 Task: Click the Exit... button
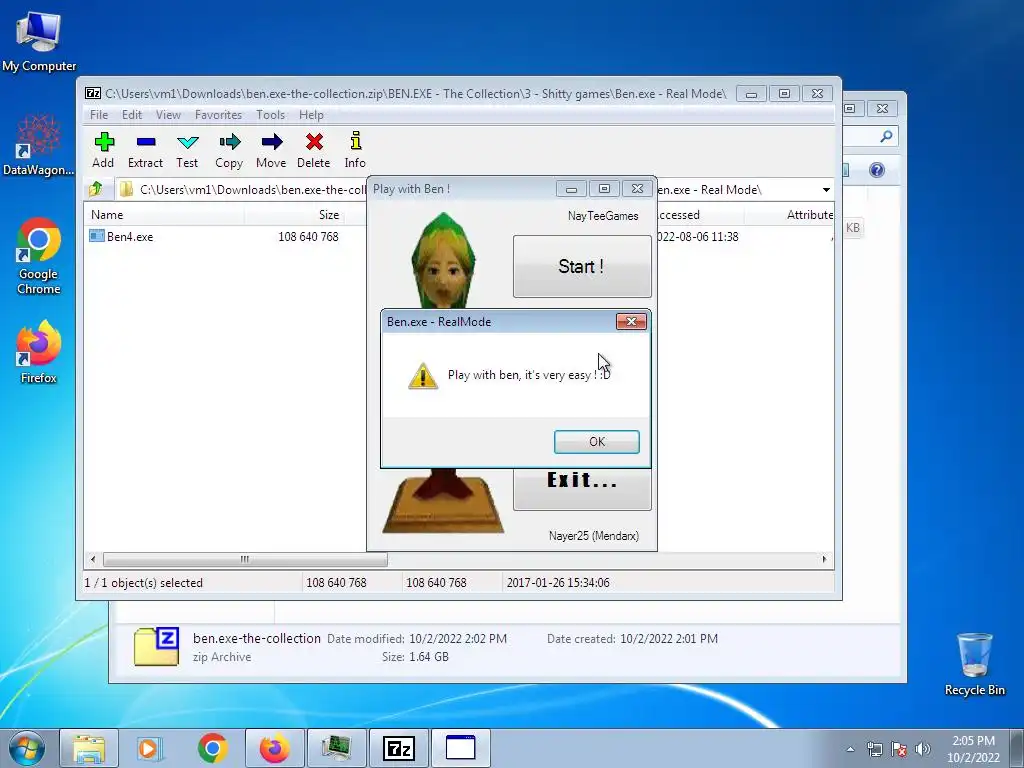click(x=582, y=488)
